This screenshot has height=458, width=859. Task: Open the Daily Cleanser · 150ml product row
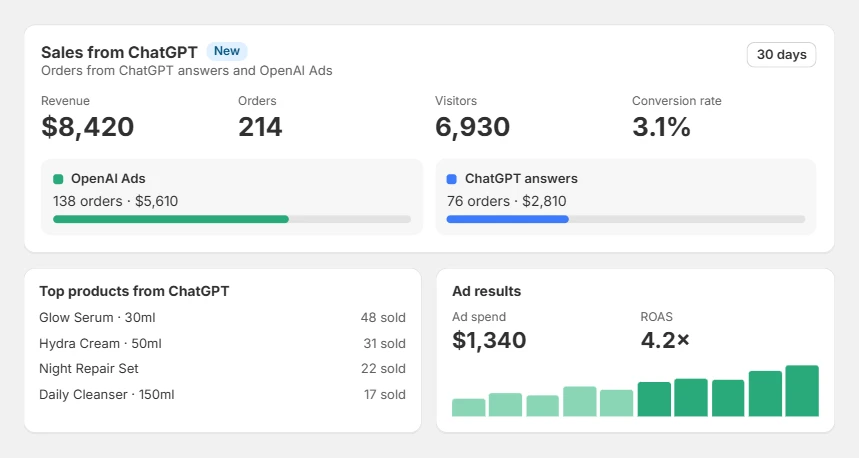[222, 394]
